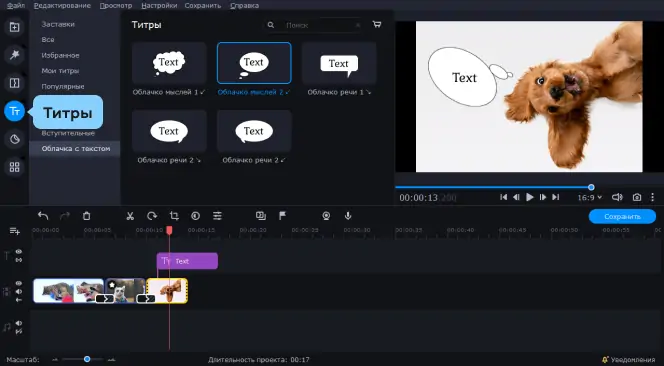664x366 pixels.
Task: Expand the 16:9 aspect ratio dropdown
Action: tap(589, 197)
